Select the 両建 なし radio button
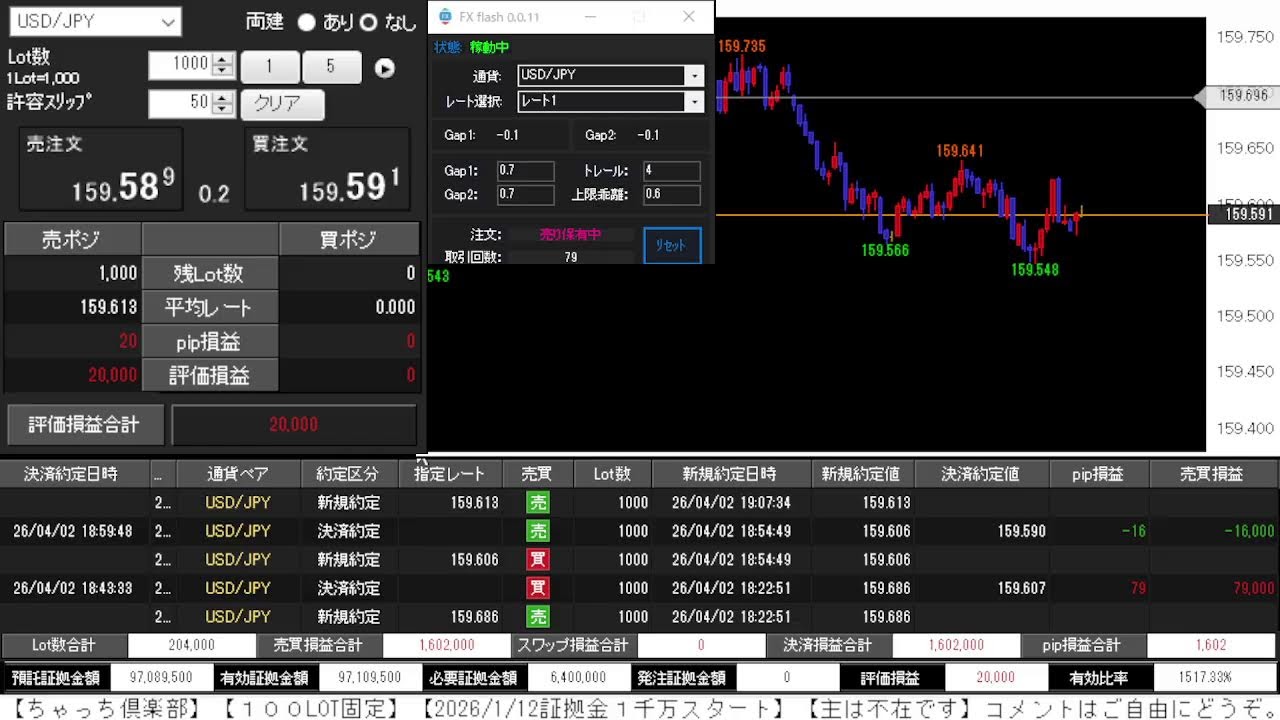The height and width of the screenshot is (720, 1280). [368, 22]
